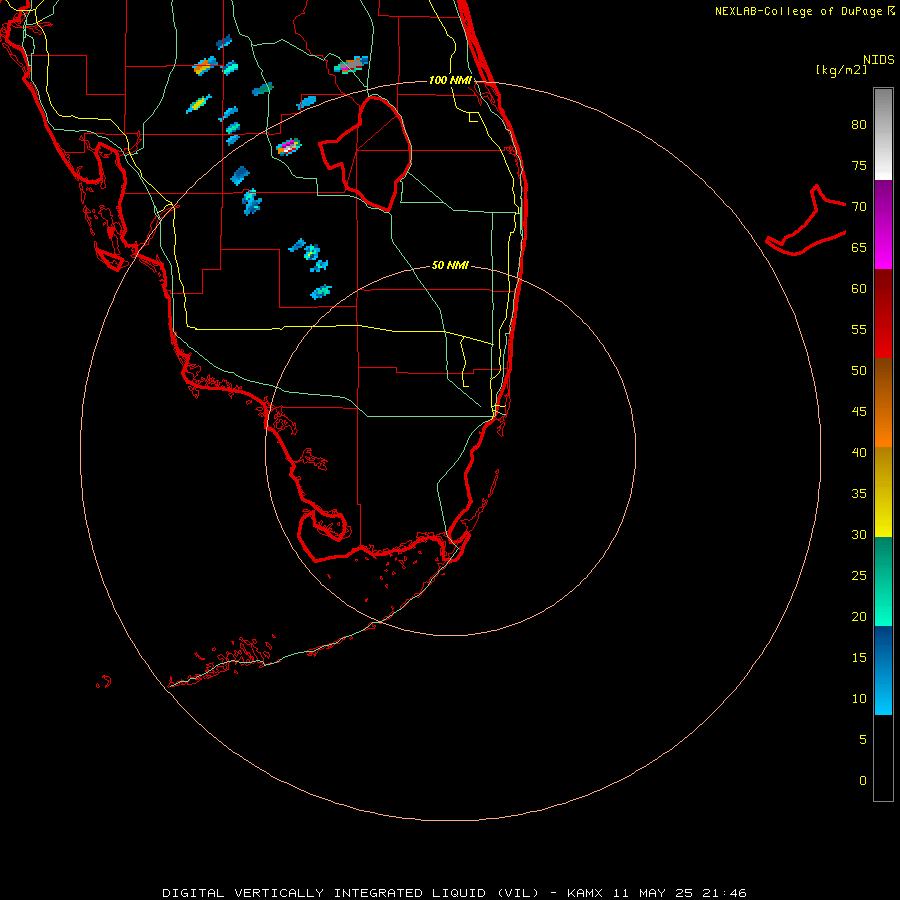Select the yellow segment of the color scale
900x900 pixels.
click(883, 492)
